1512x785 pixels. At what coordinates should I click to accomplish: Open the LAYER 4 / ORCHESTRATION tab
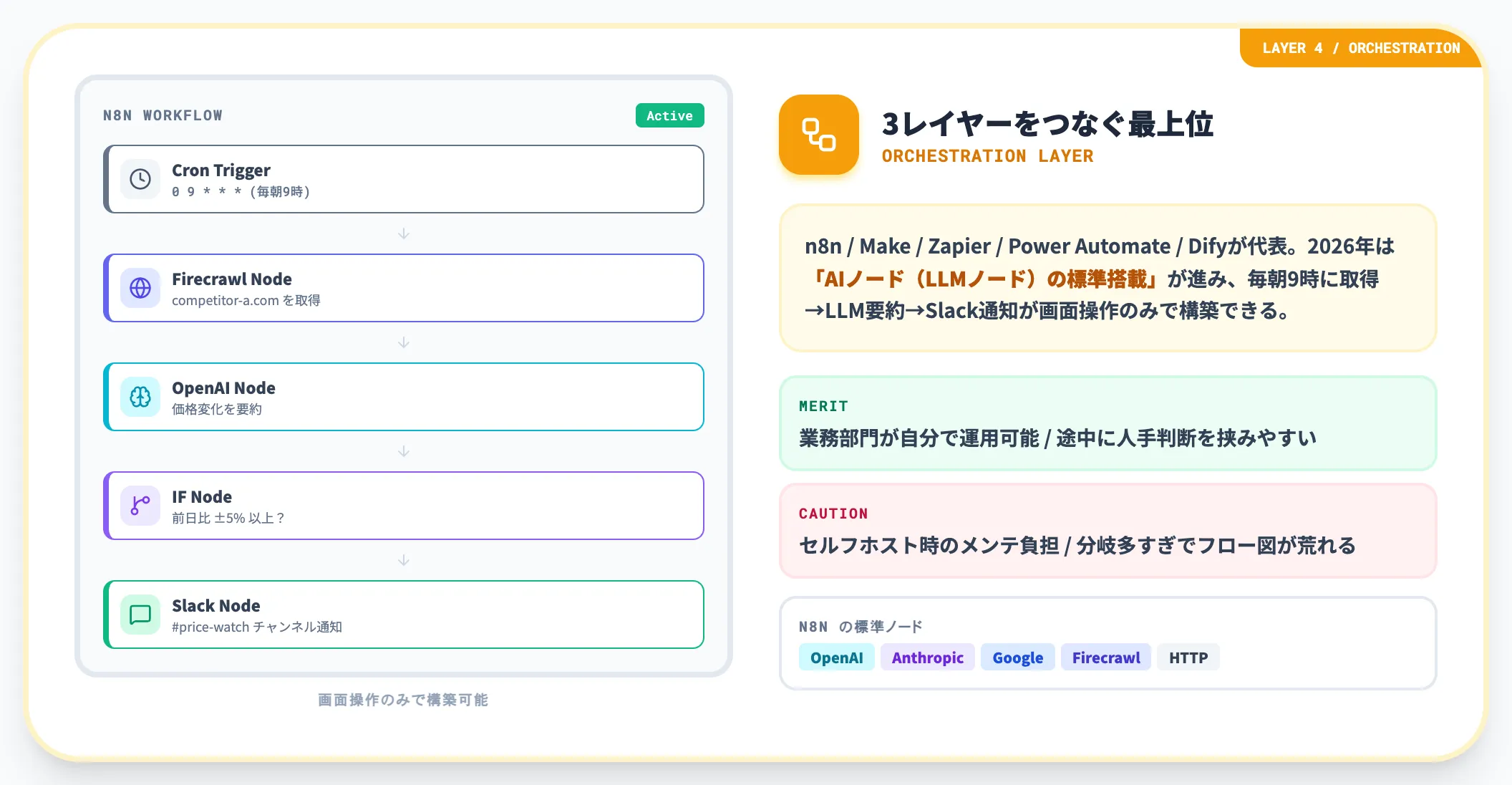1360,48
